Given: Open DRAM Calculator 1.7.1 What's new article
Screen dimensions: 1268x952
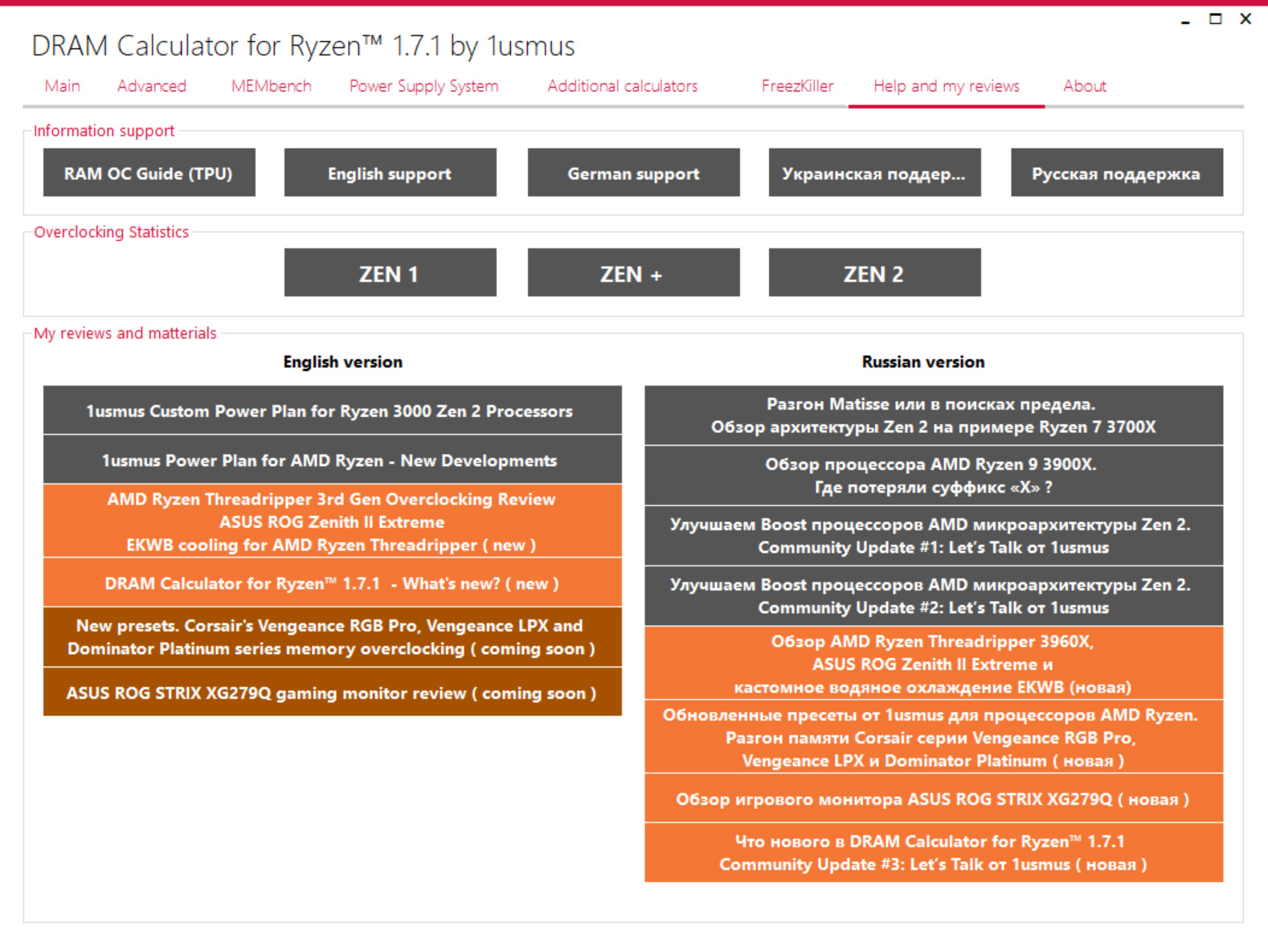Looking at the screenshot, I should pos(333,583).
